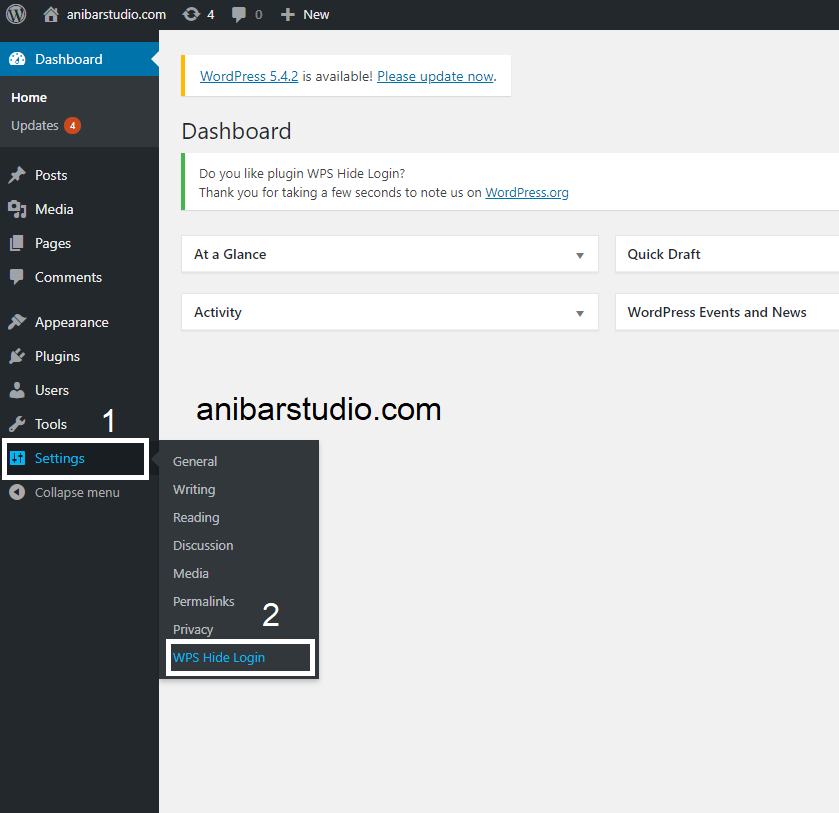This screenshot has height=813, width=839.
Task: Click the Comments label in sidebar
Action: 68,277
